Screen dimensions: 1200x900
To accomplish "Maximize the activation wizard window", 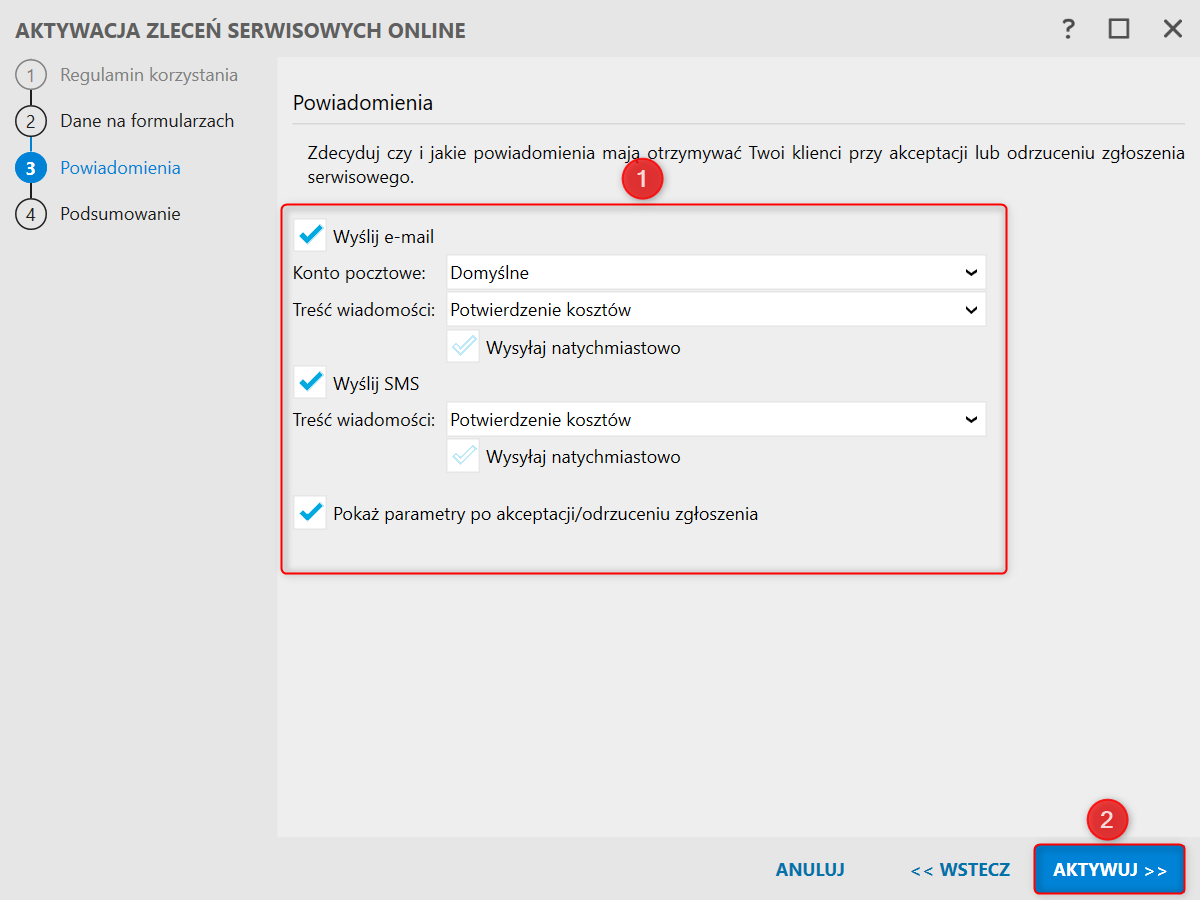I will pos(1119,29).
